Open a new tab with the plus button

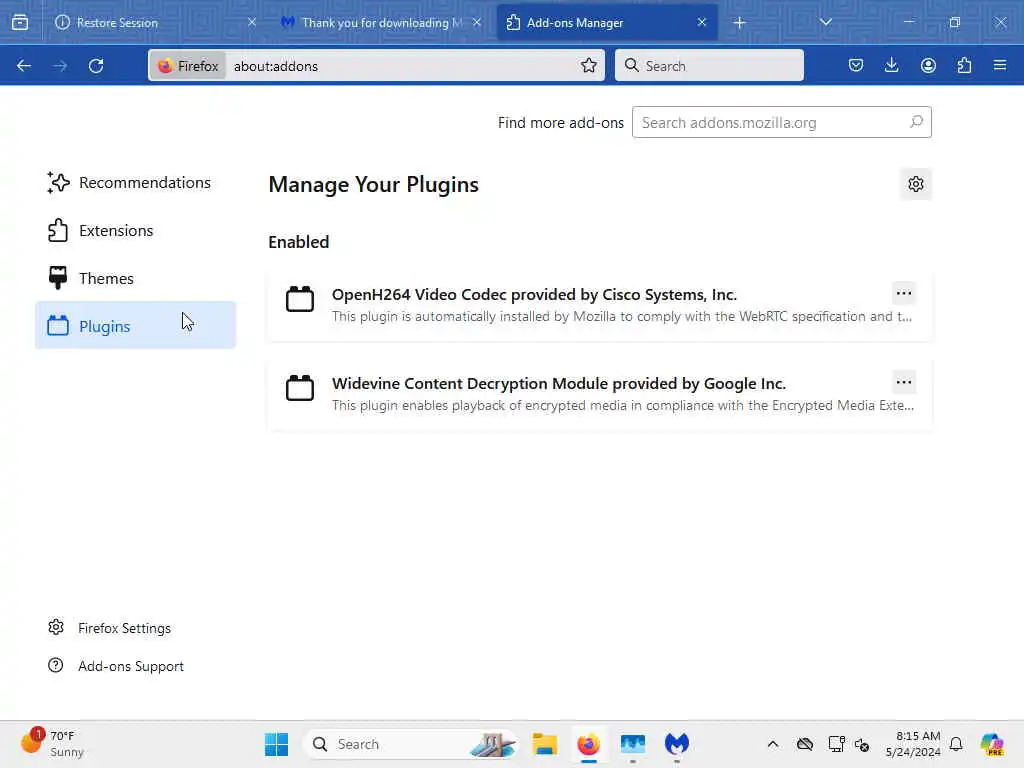739,23
